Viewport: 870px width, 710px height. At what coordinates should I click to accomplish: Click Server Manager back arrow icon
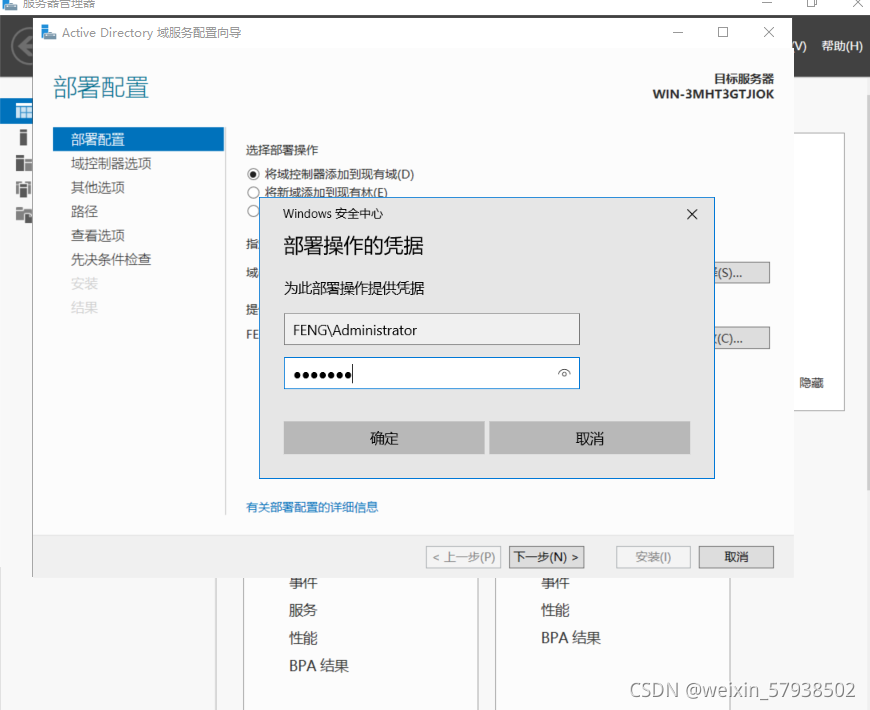(22, 47)
